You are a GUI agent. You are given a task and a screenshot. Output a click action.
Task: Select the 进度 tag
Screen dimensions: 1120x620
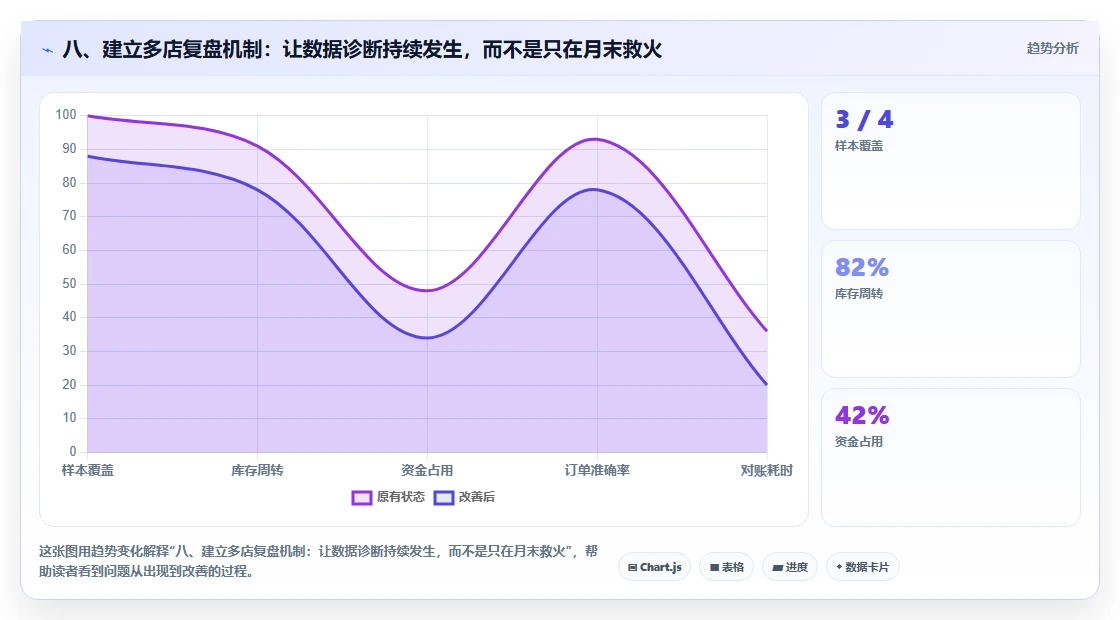(790, 567)
